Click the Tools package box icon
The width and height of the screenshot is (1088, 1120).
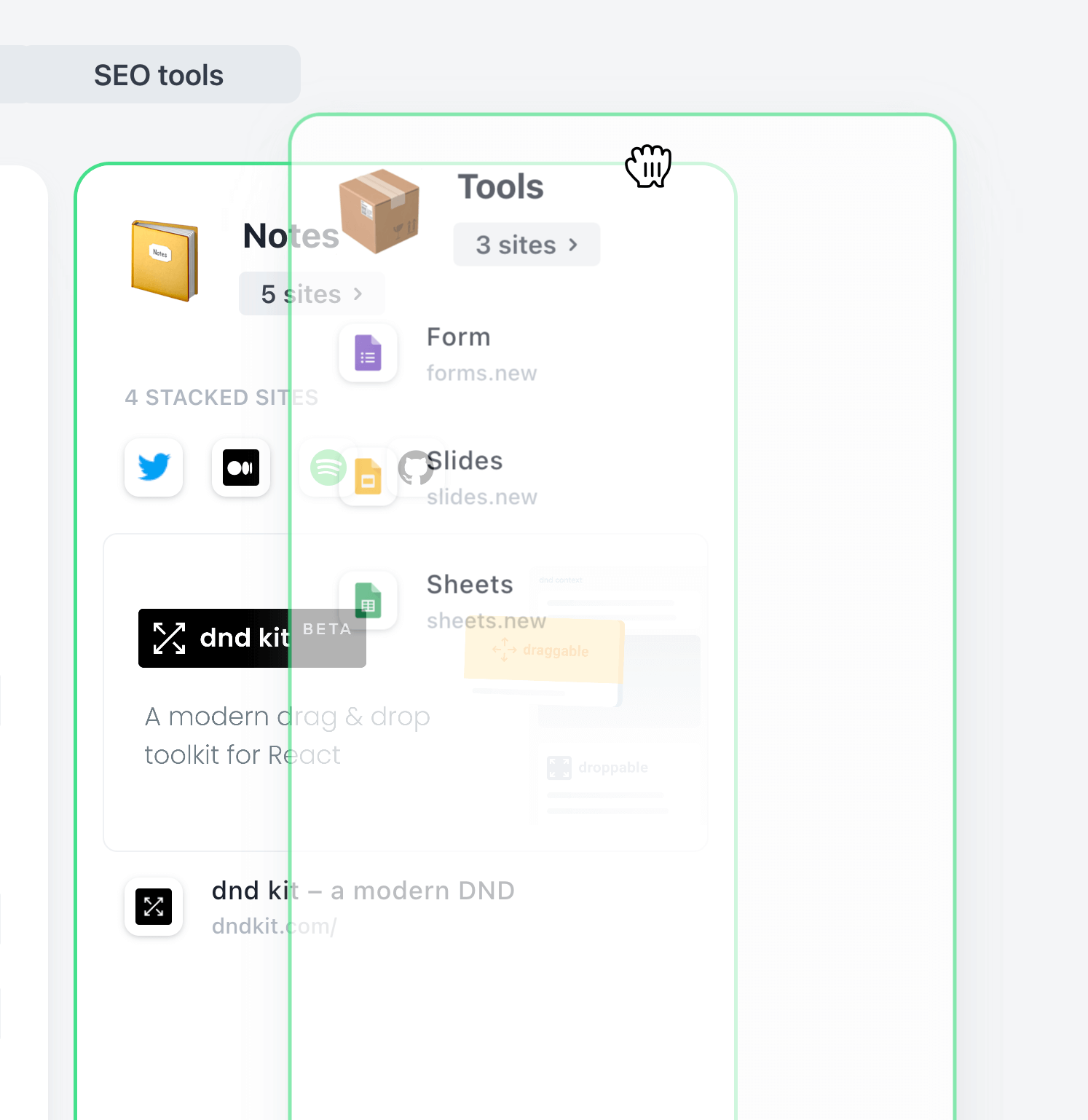(x=379, y=211)
